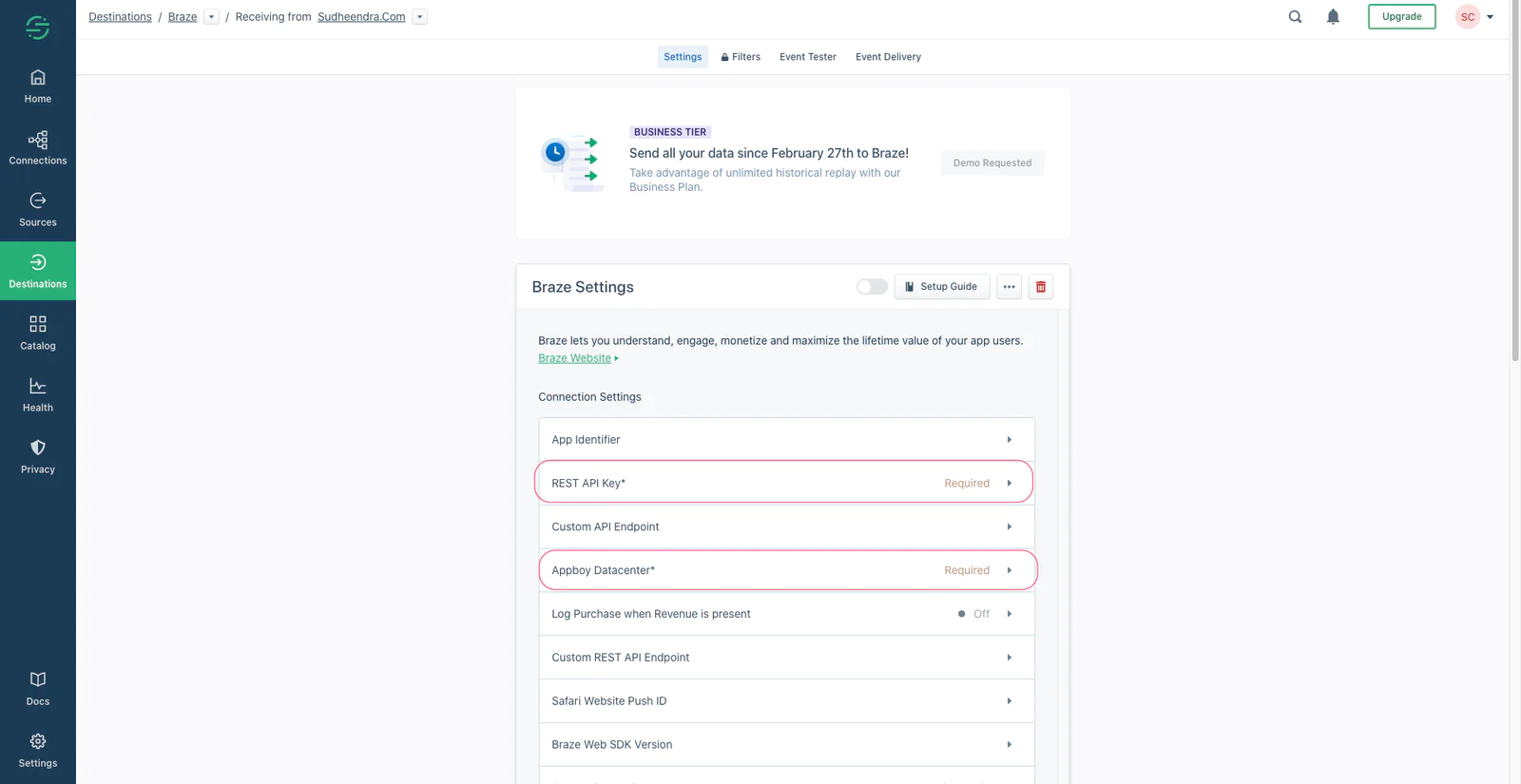Expand the App Identifier setting
Viewport: 1521px width, 784px height.
[x=786, y=440]
